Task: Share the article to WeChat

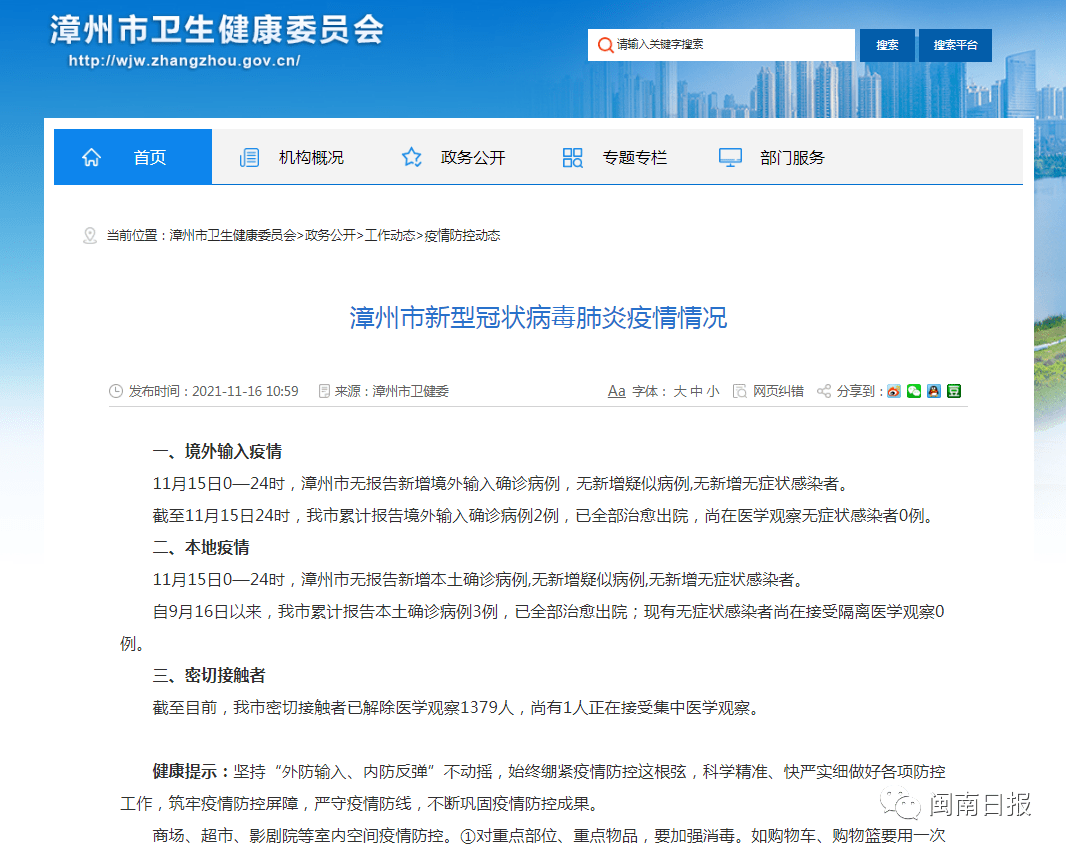Action: [x=914, y=391]
